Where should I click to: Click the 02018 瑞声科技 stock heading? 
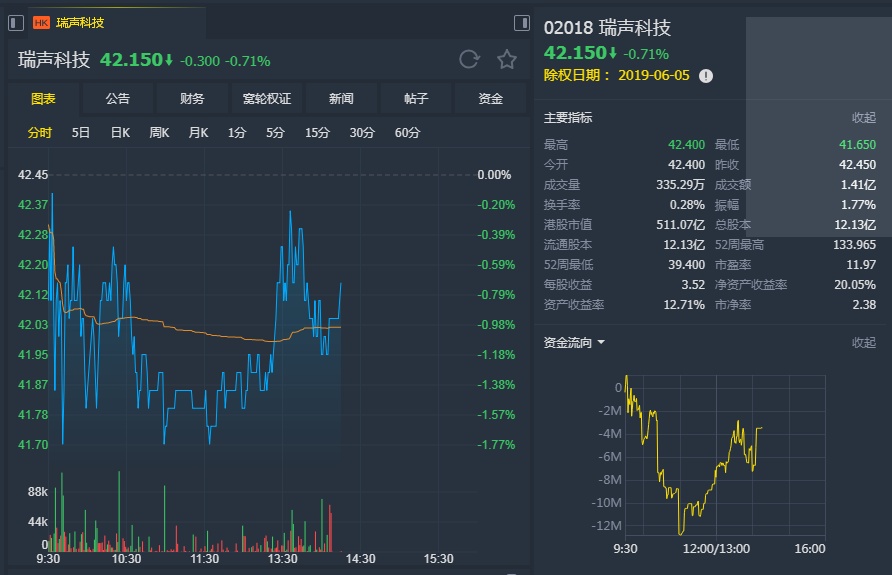coord(607,28)
